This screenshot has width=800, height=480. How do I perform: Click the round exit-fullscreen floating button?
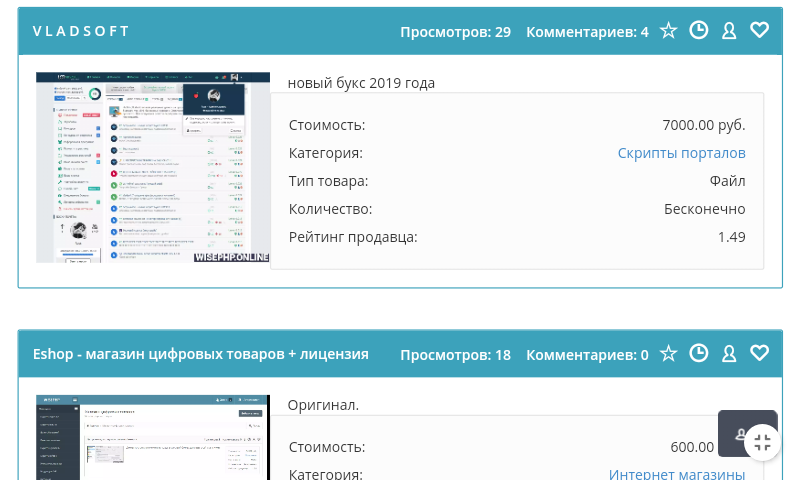pos(762,442)
